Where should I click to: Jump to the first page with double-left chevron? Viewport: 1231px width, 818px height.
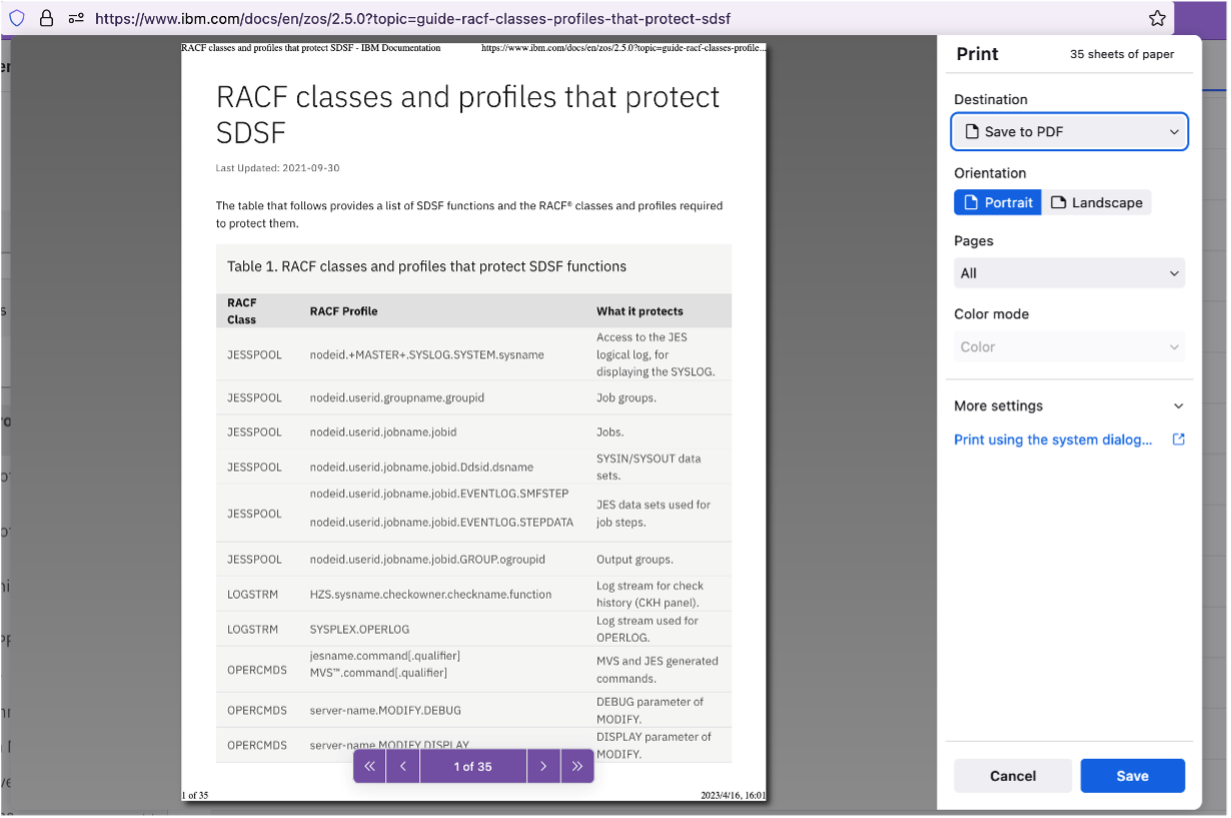(369, 765)
